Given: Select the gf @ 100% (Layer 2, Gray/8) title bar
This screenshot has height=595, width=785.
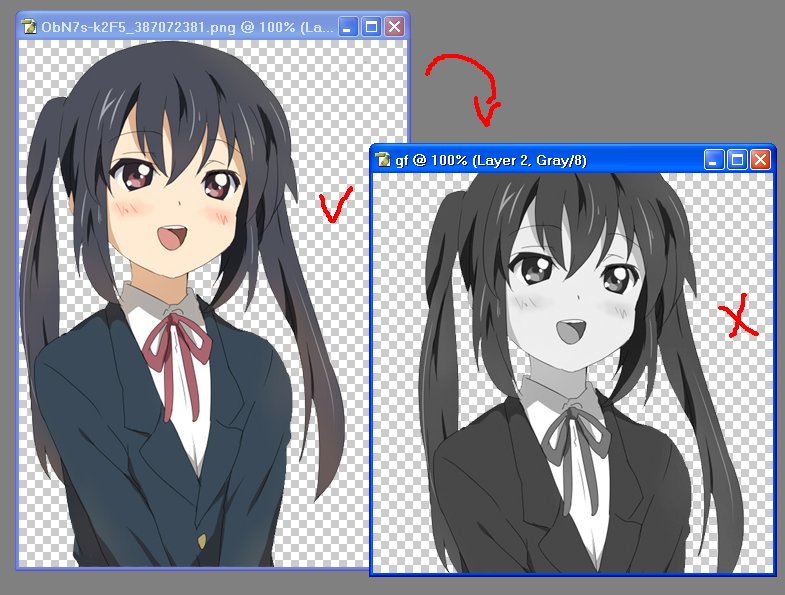Looking at the screenshot, I should coord(572,160).
